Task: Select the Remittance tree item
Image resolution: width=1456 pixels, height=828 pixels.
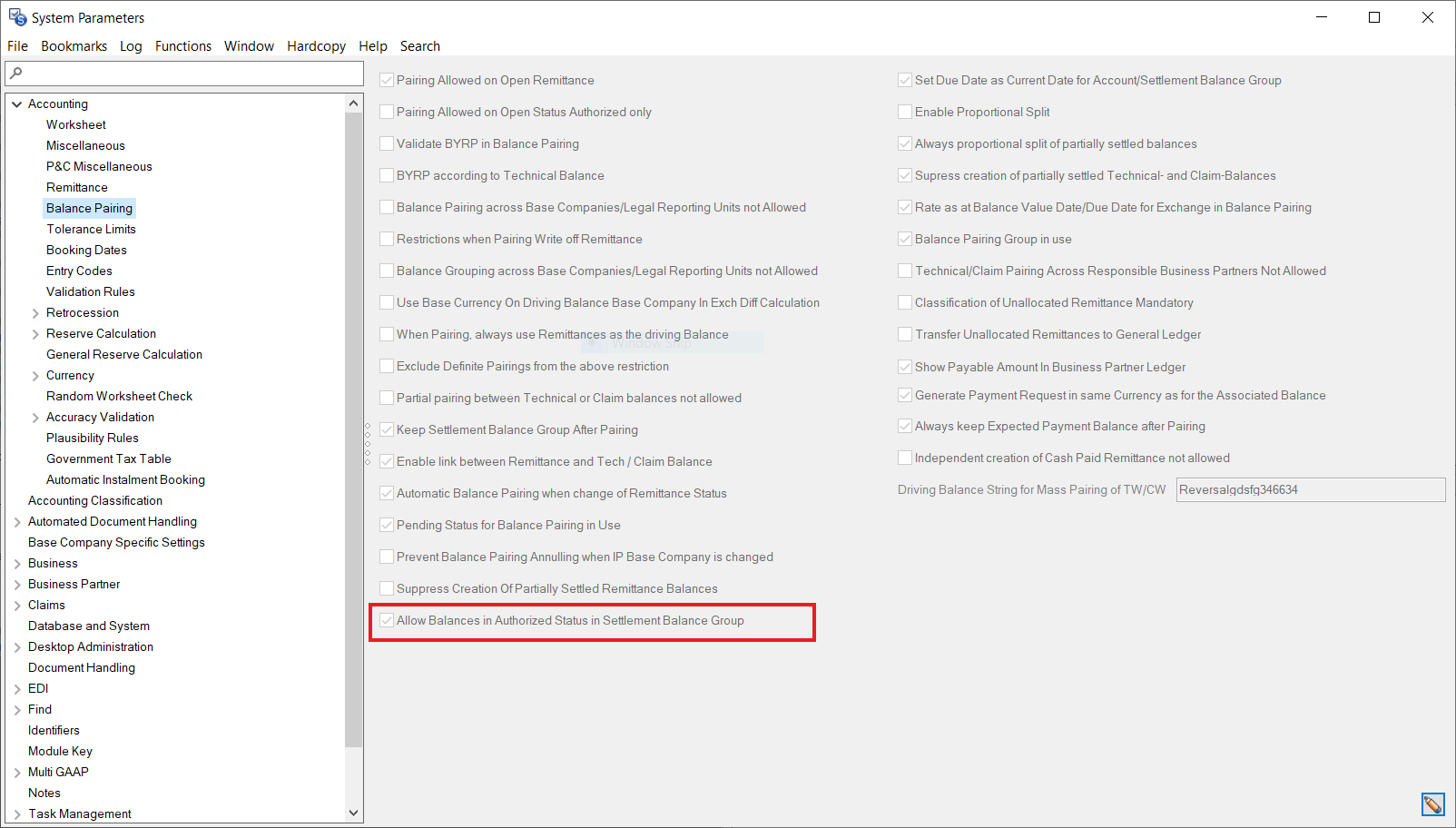Action: tap(77, 187)
